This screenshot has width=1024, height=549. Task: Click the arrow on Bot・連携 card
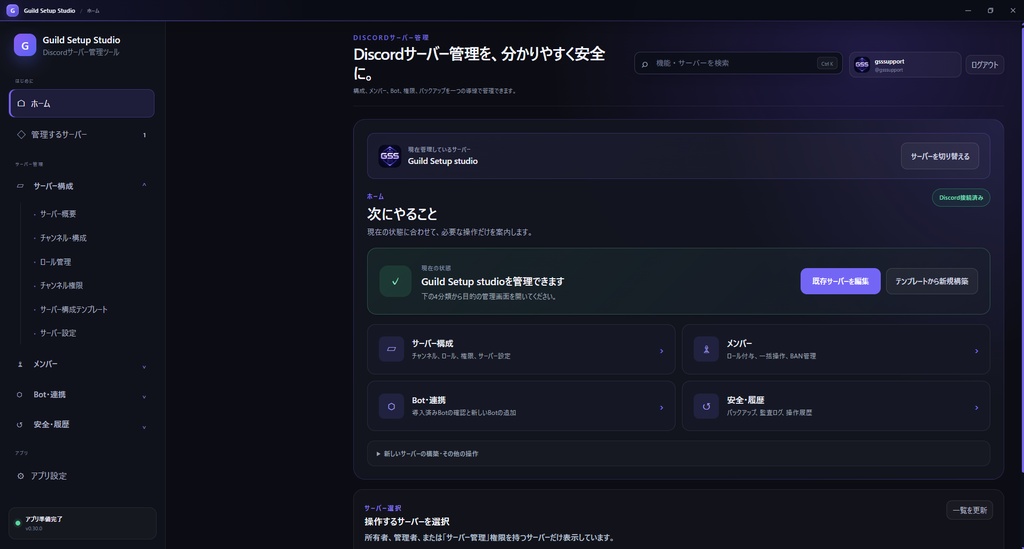pyautogui.click(x=662, y=408)
